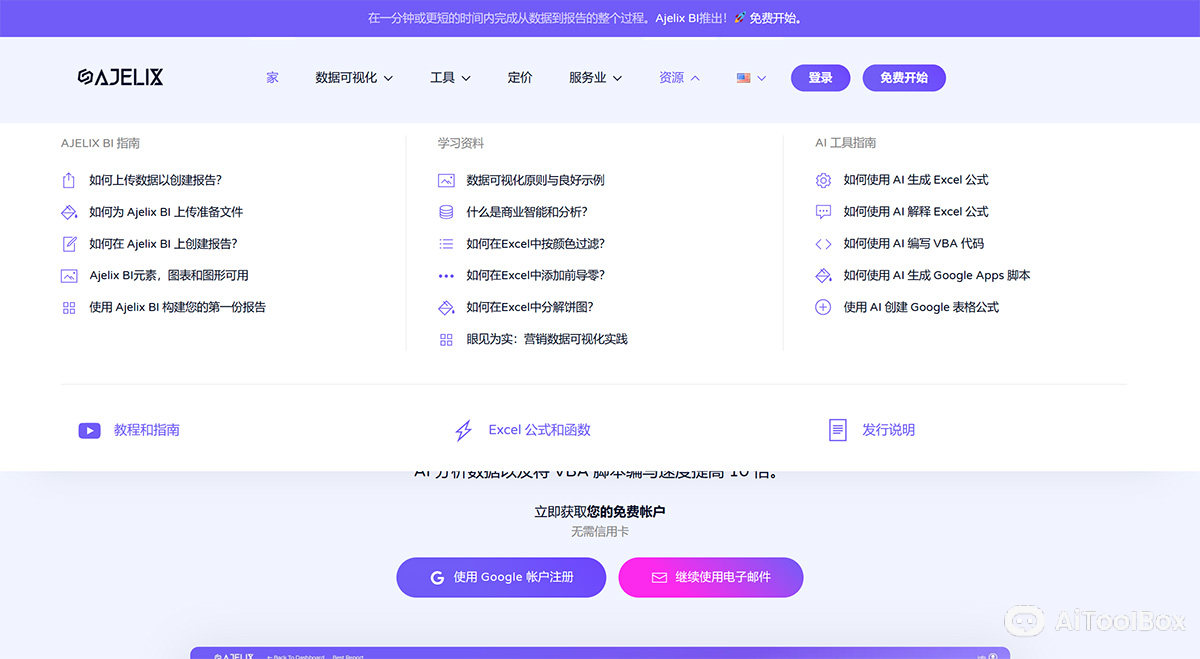
Task: Open the 定价 pricing page
Action: [x=520, y=77]
